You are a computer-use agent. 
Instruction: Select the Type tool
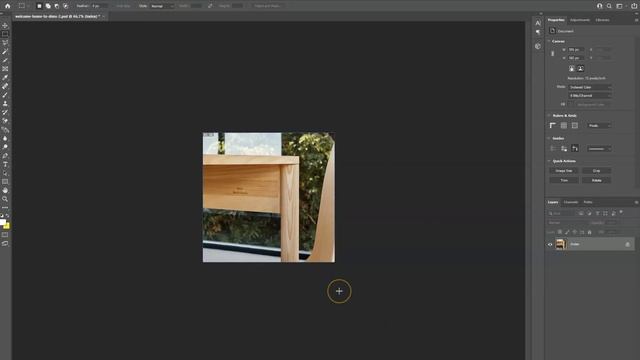click(5, 164)
